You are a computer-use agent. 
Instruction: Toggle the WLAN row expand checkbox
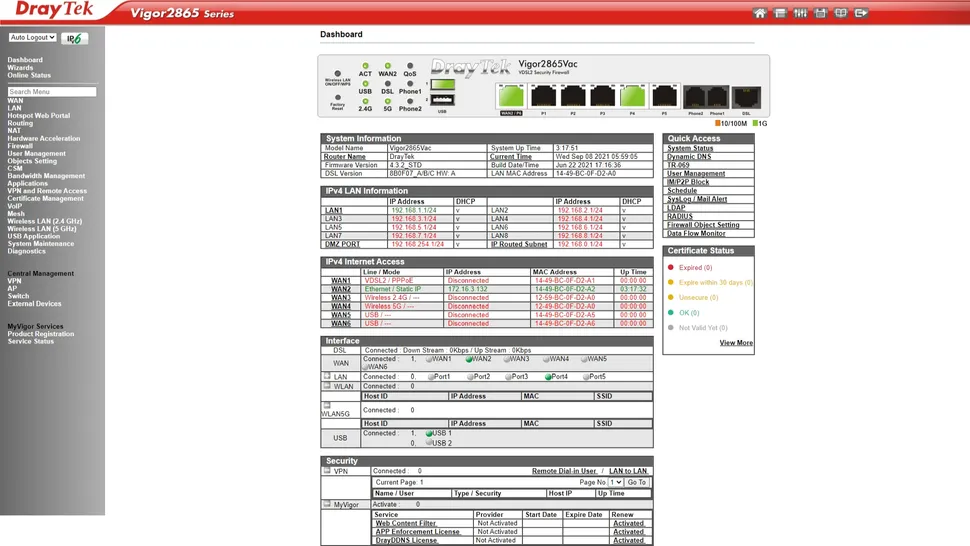pos(327,385)
